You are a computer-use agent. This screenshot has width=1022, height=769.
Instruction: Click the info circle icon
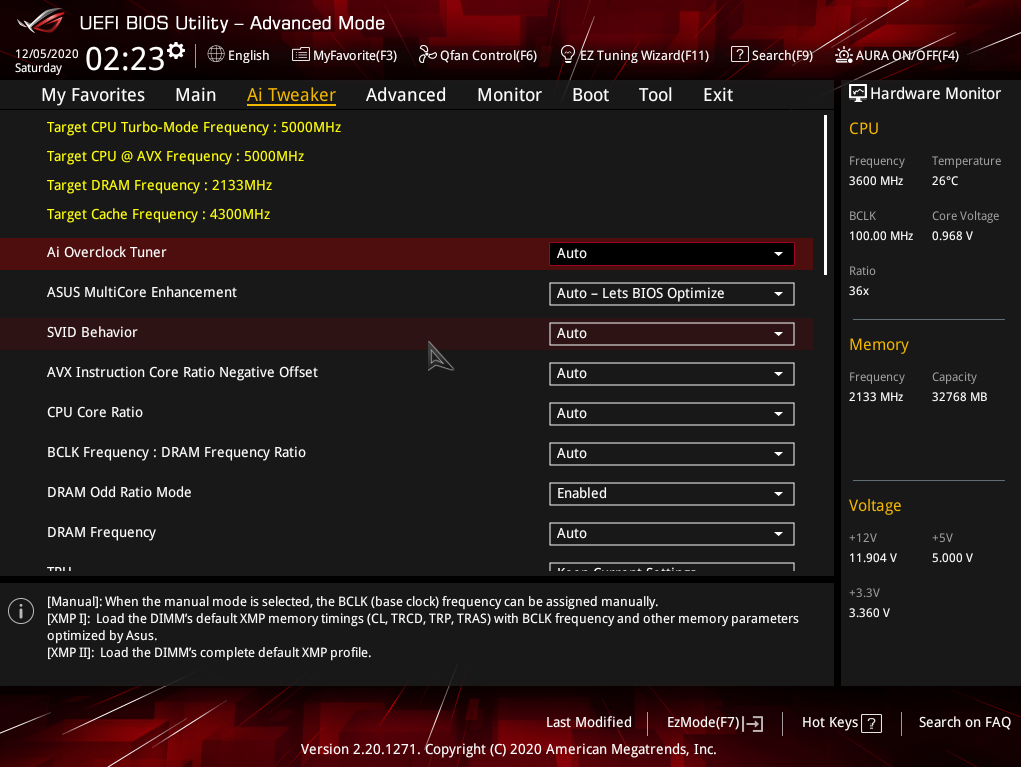click(21, 611)
